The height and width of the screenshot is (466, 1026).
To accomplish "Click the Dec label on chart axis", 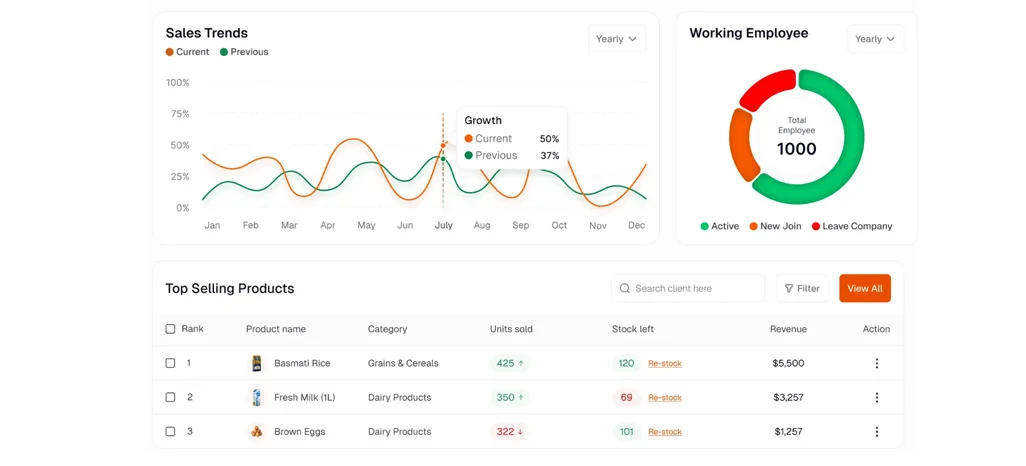I will [x=637, y=225].
